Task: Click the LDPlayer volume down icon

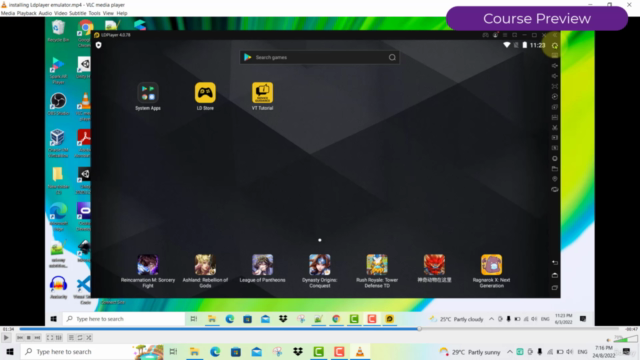Action: point(555,76)
